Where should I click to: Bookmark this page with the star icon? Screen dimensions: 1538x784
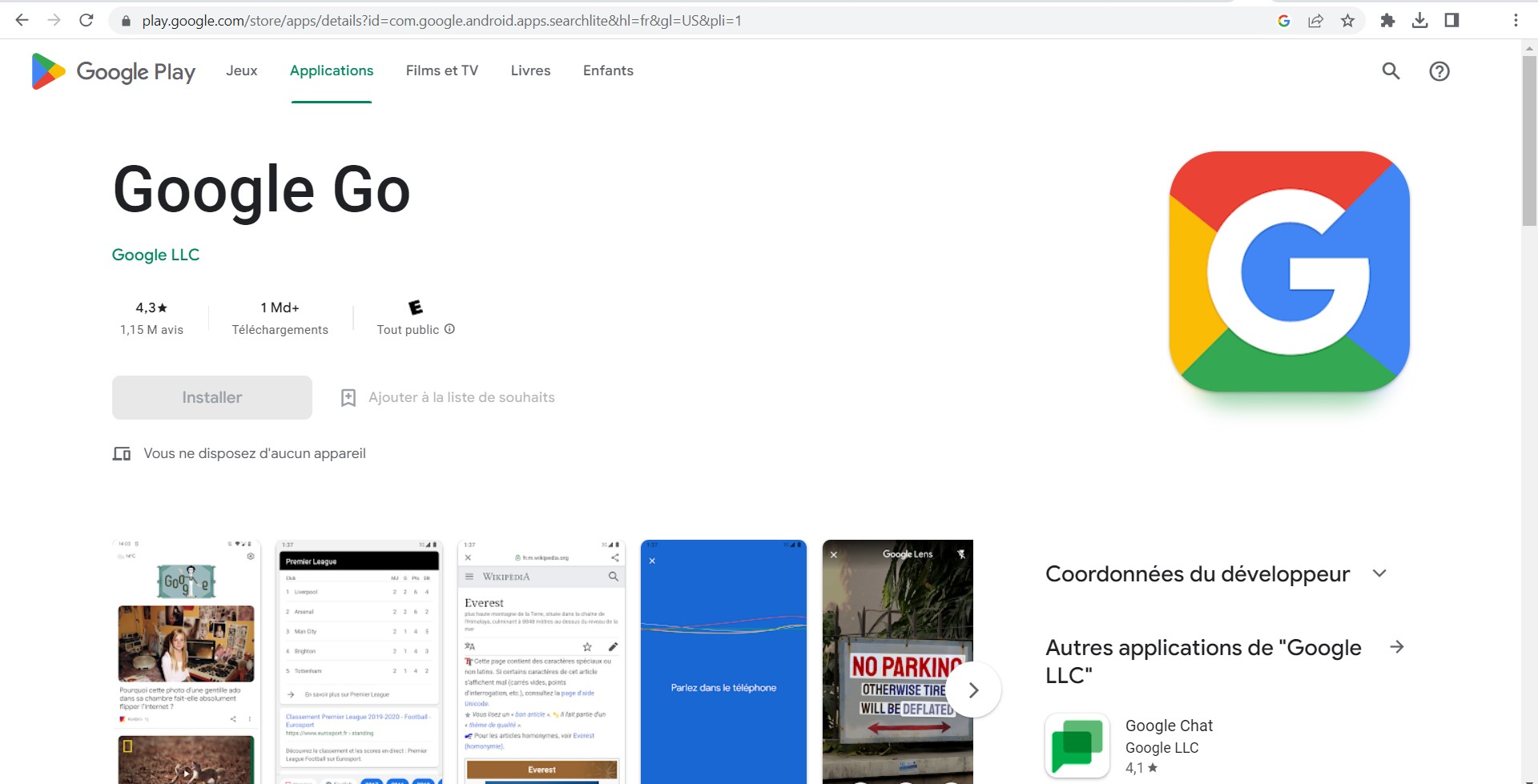click(1347, 21)
